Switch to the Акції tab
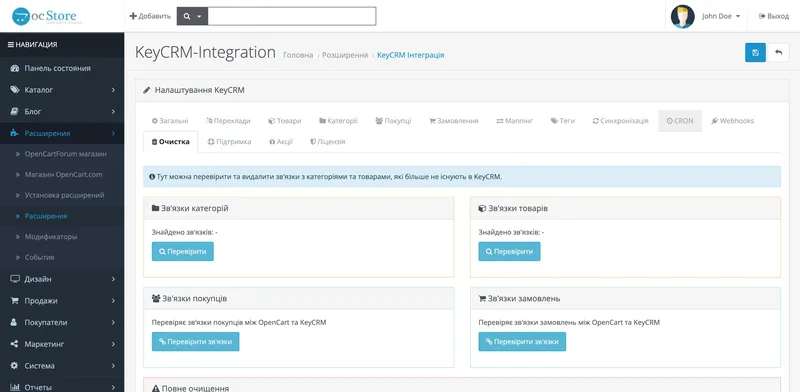800x392 pixels. [x=281, y=142]
